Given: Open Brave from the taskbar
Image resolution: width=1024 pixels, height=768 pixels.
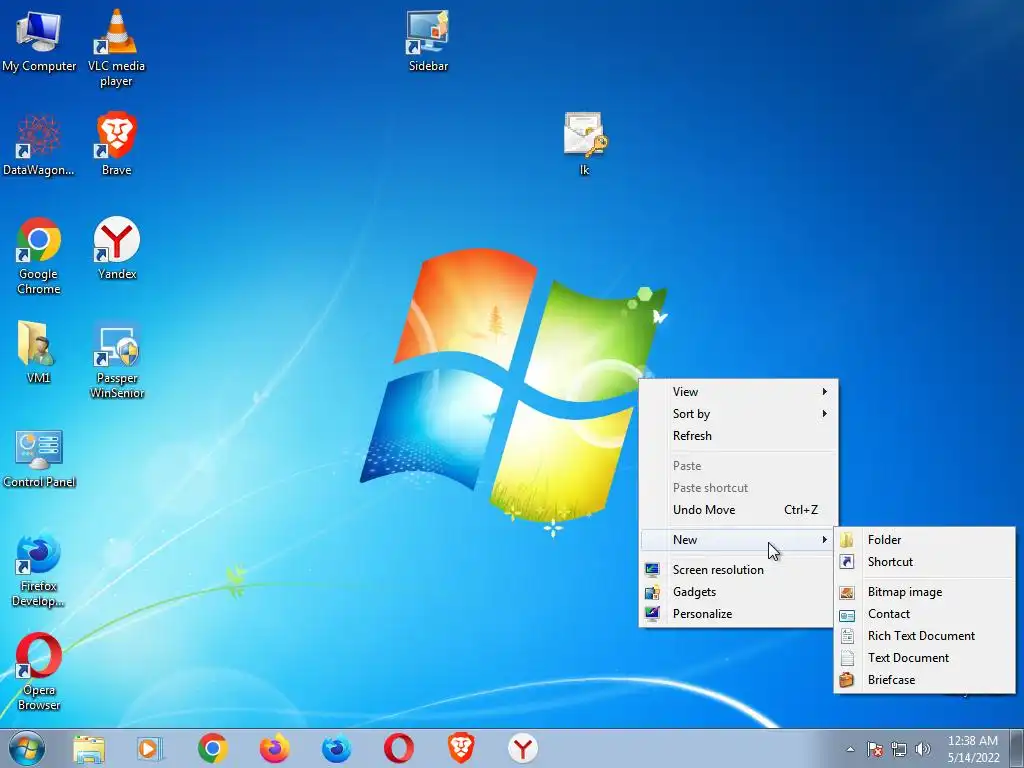Looking at the screenshot, I should (460, 748).
